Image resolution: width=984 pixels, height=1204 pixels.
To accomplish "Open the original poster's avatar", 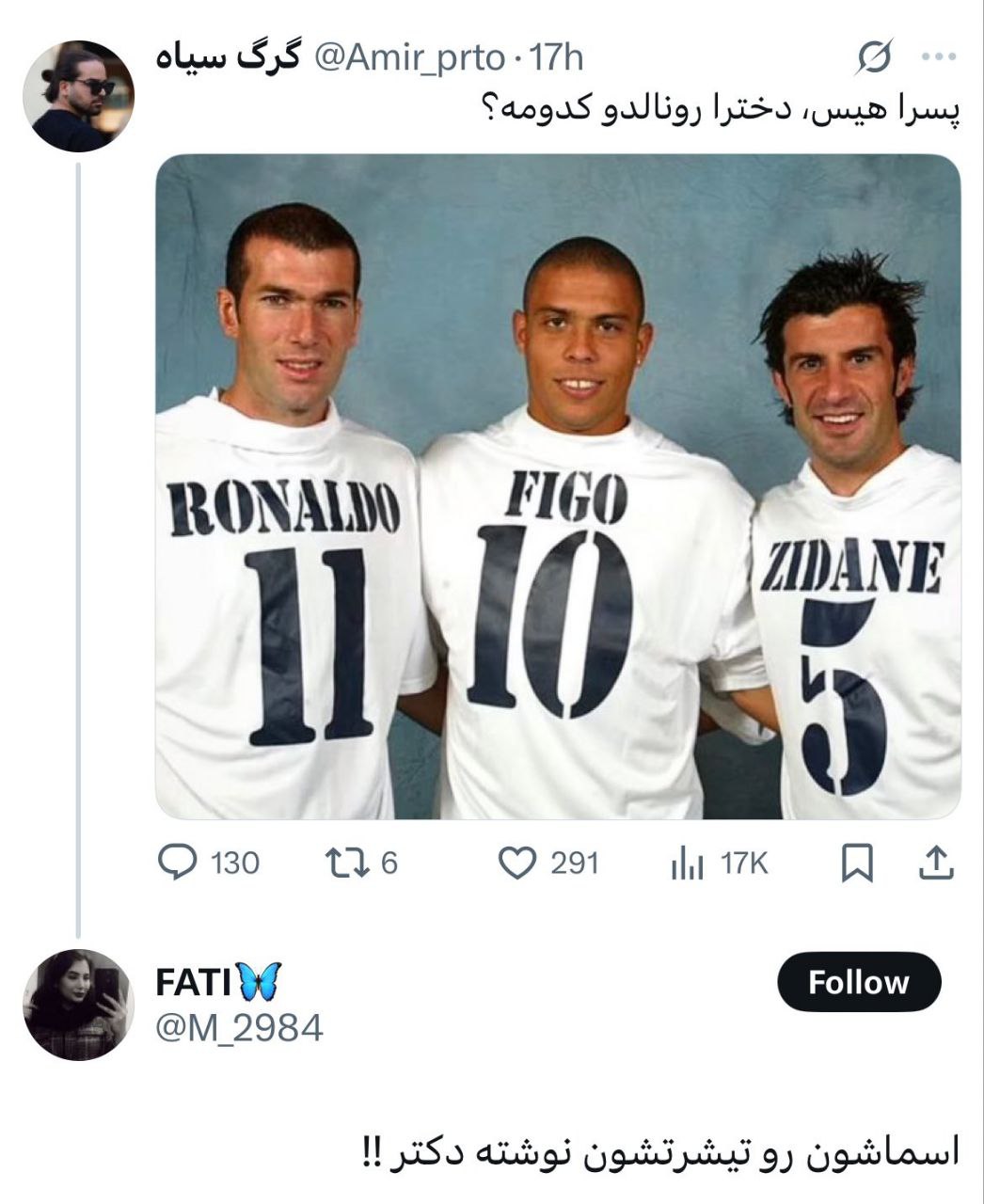I will click(78, 96).
